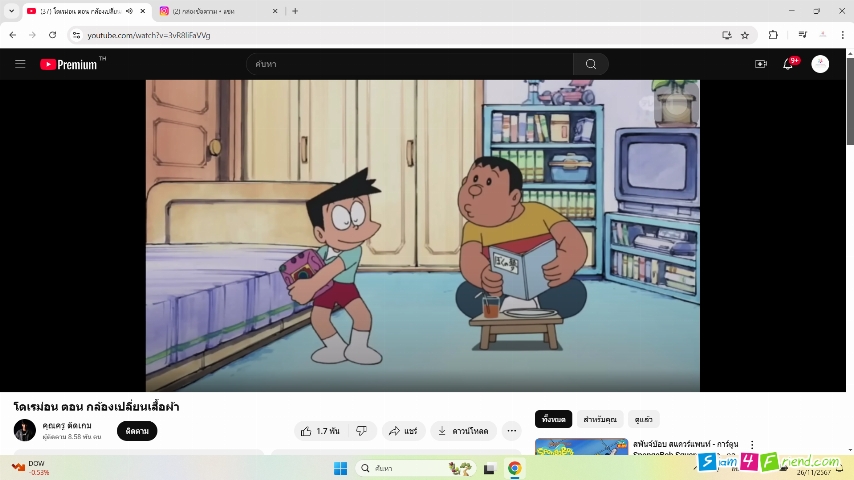Select the ดูแล้ว filter chip
This screenshot has width=854, height=480.
coord(643,420)
